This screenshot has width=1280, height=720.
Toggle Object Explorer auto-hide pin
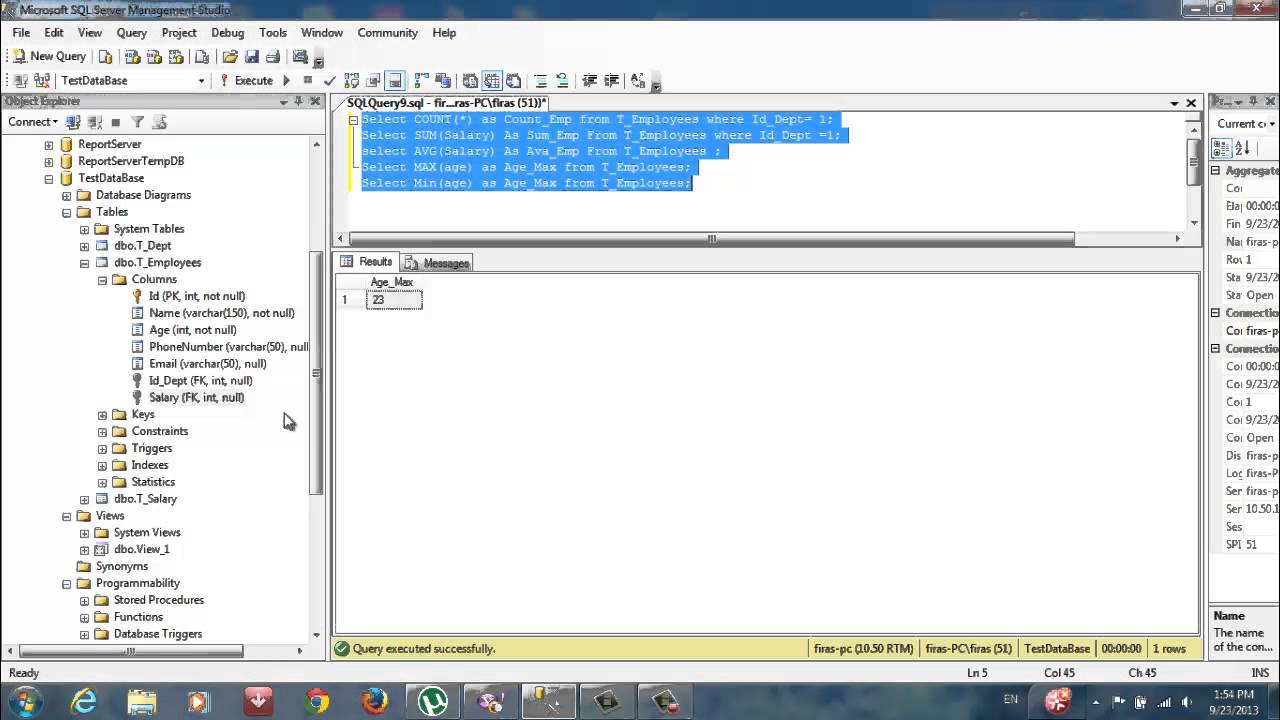pyautogui.click(x=298, y=101)
